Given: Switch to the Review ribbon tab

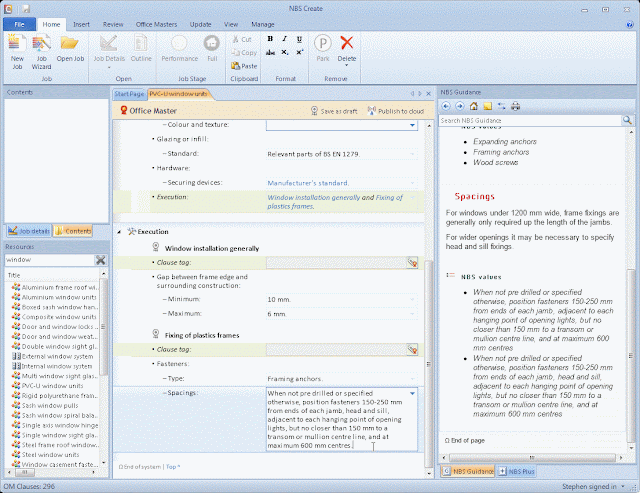Looking at the screenshot, I should pyautogui.click(x=113, y=24).
